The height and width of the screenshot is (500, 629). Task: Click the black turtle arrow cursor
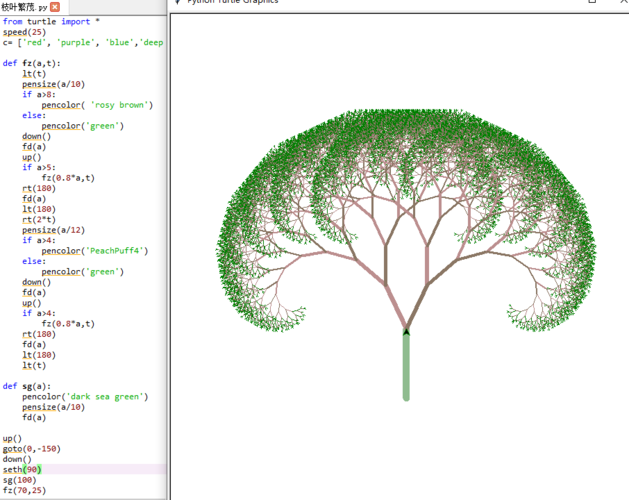click(x=406, y=330)
